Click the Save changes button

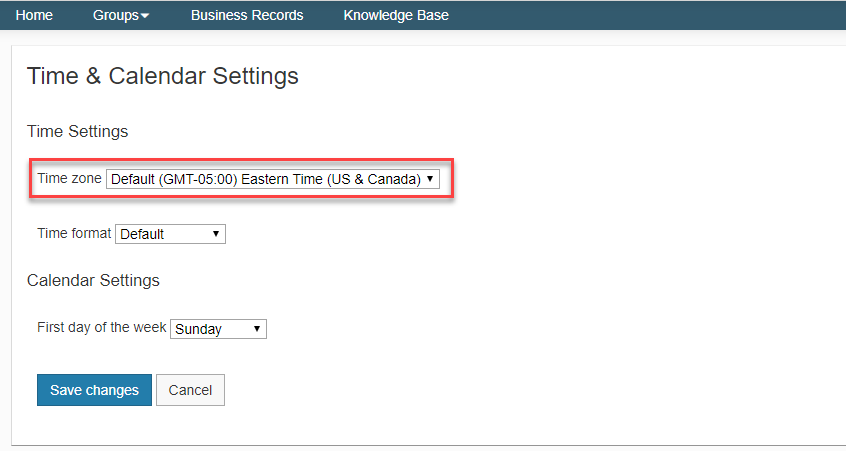click(x=94, y=390)
